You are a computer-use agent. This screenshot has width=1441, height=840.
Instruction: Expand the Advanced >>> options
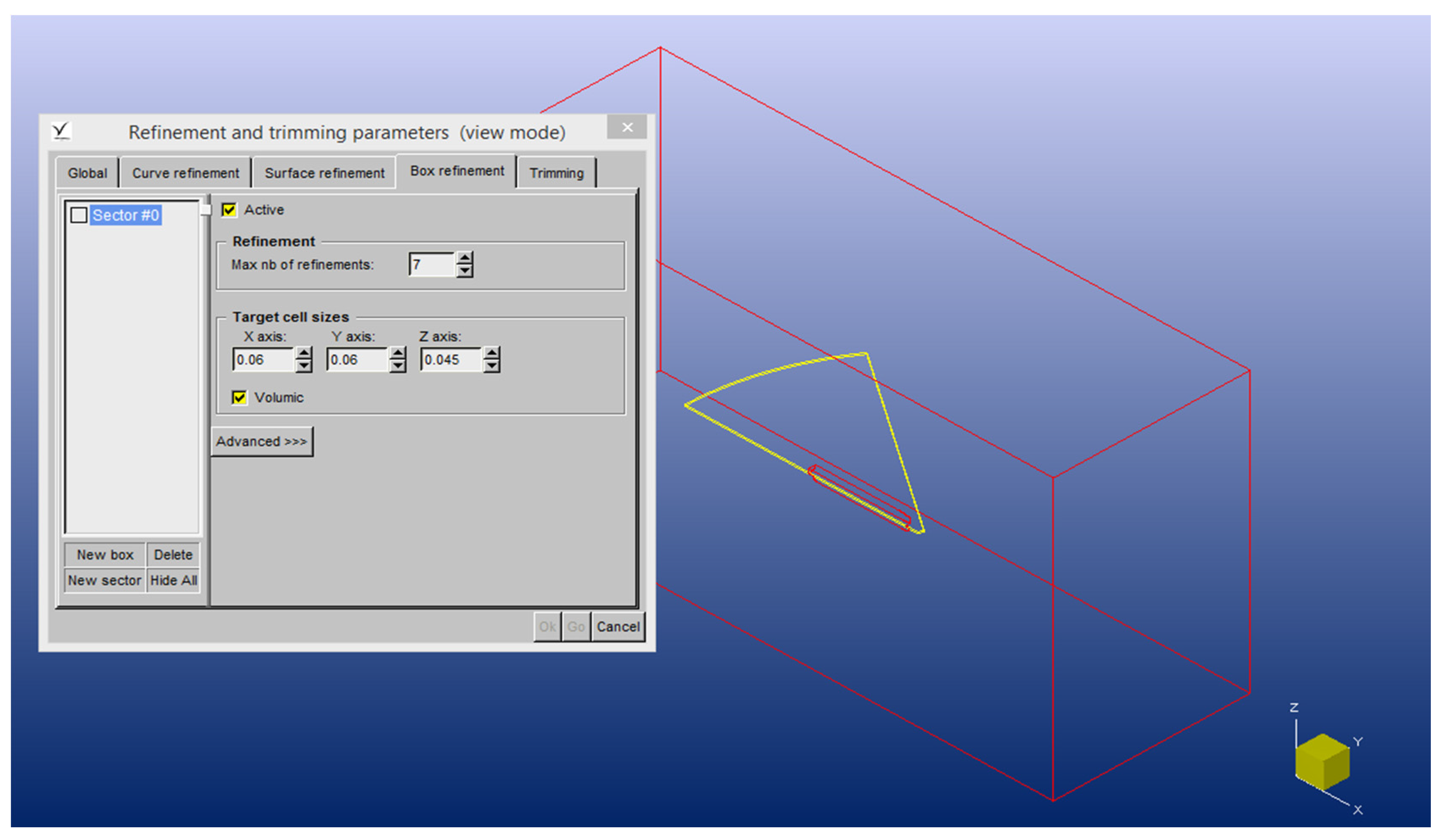262,442
